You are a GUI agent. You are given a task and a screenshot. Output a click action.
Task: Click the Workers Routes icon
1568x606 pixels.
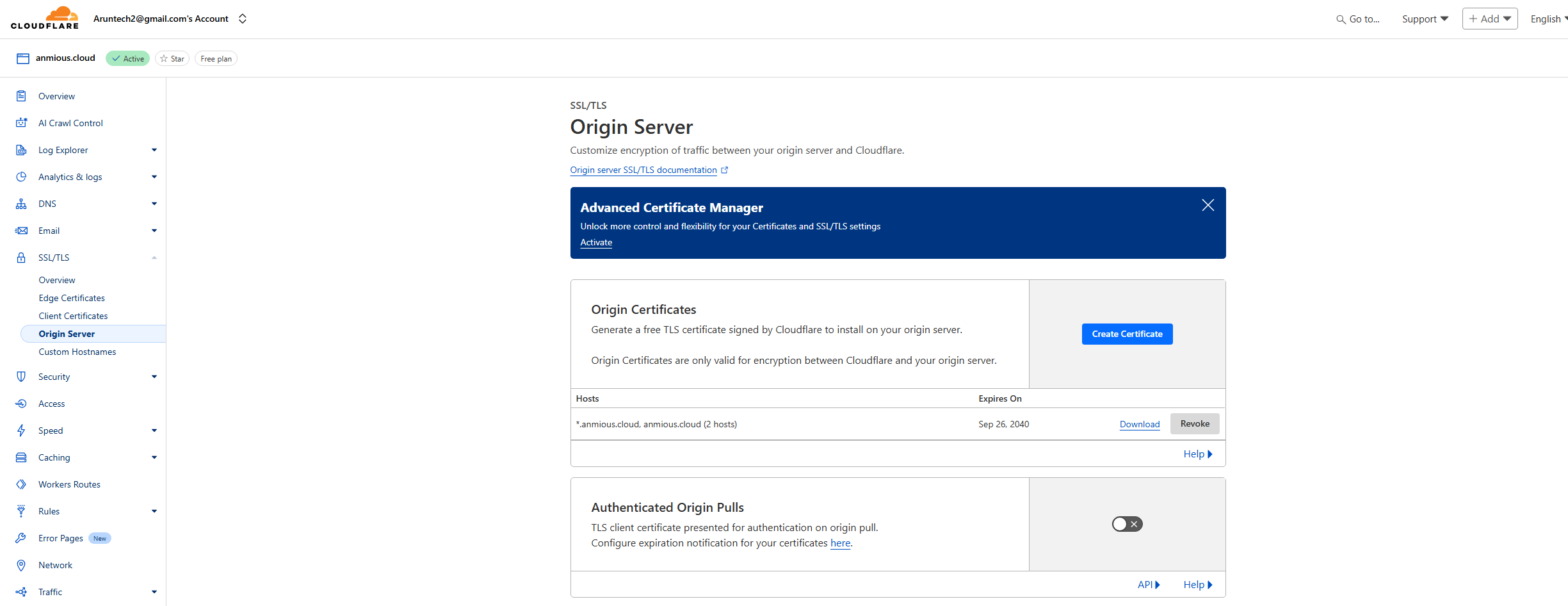(22, 484)
